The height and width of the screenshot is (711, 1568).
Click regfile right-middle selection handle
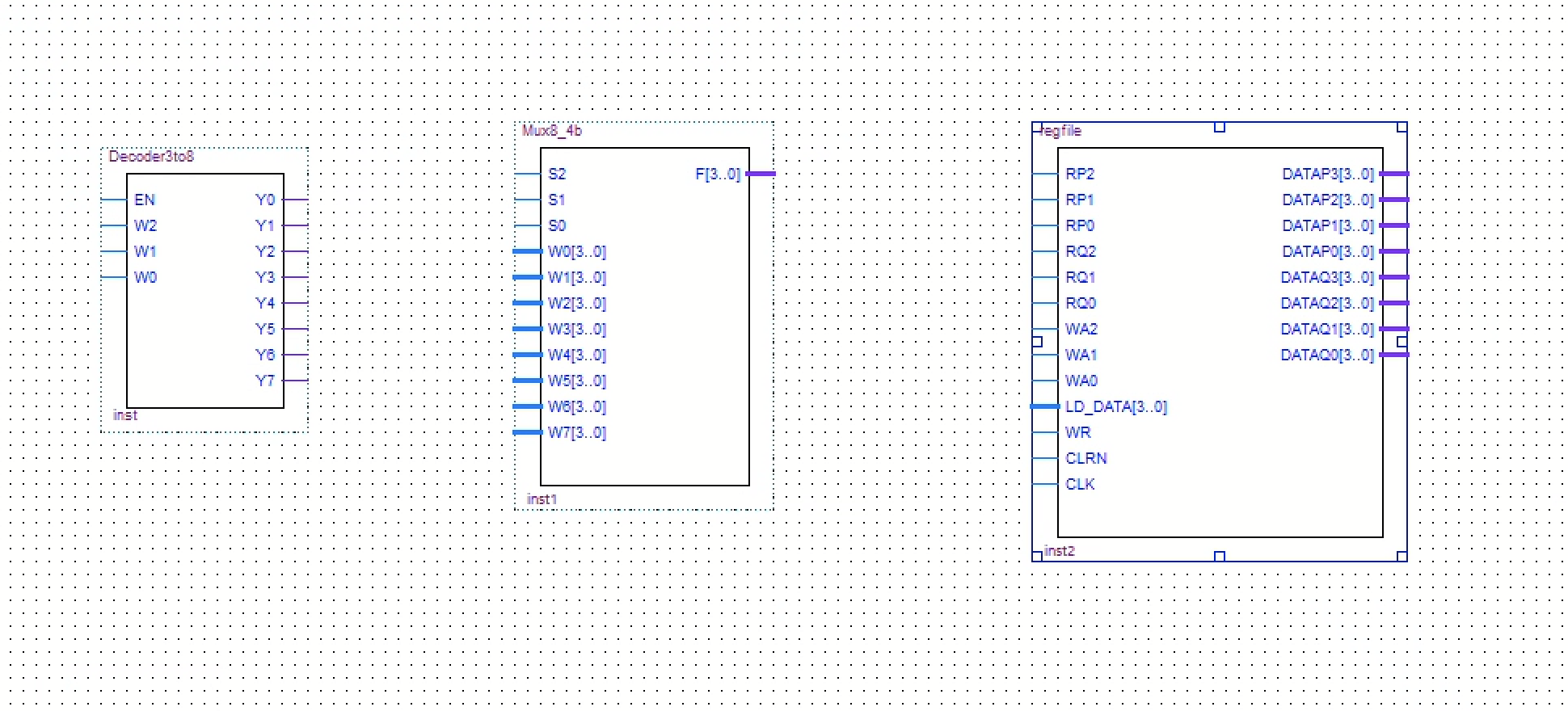[1402, 342]
